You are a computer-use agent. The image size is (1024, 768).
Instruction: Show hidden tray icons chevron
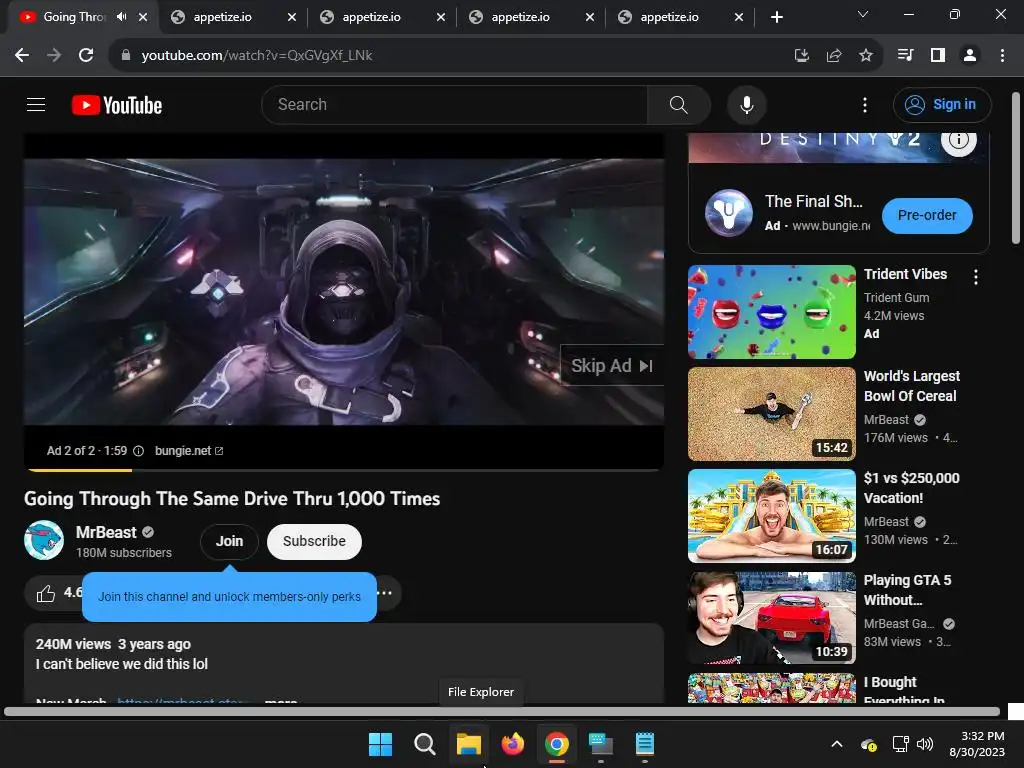pyautogui.click(x=837, y=744)
